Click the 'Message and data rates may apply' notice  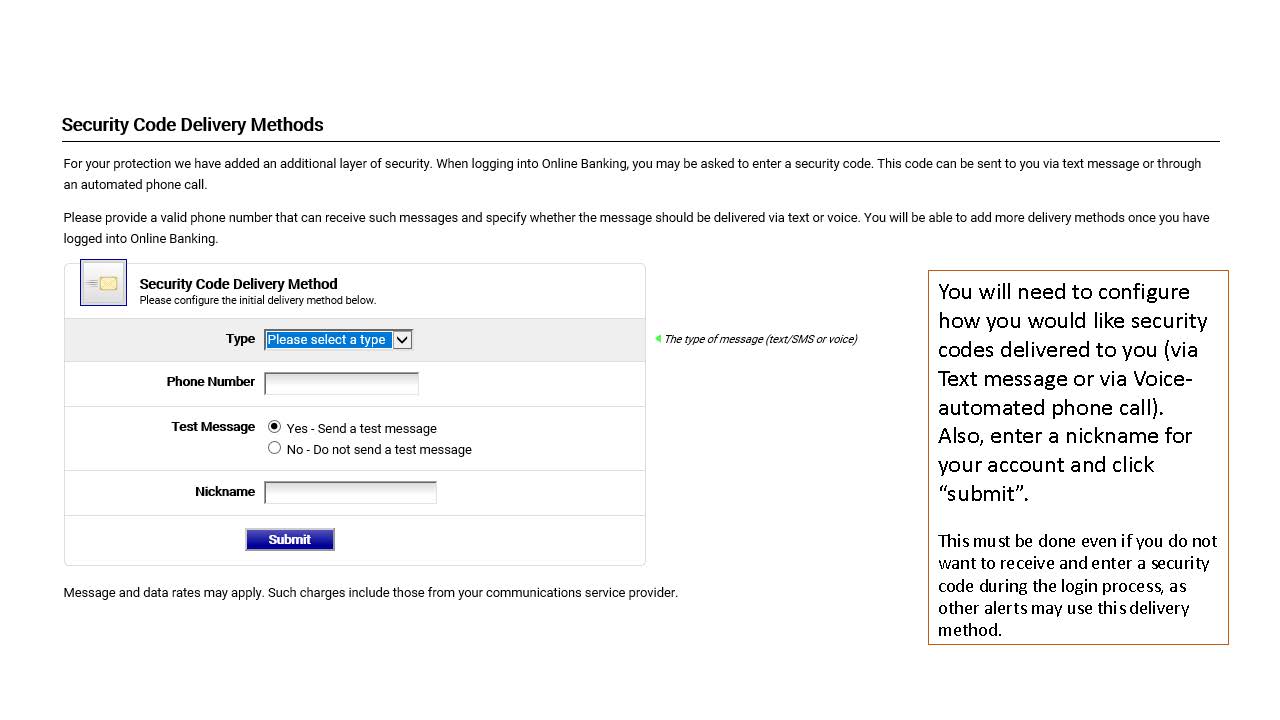[x=370, y=593]
